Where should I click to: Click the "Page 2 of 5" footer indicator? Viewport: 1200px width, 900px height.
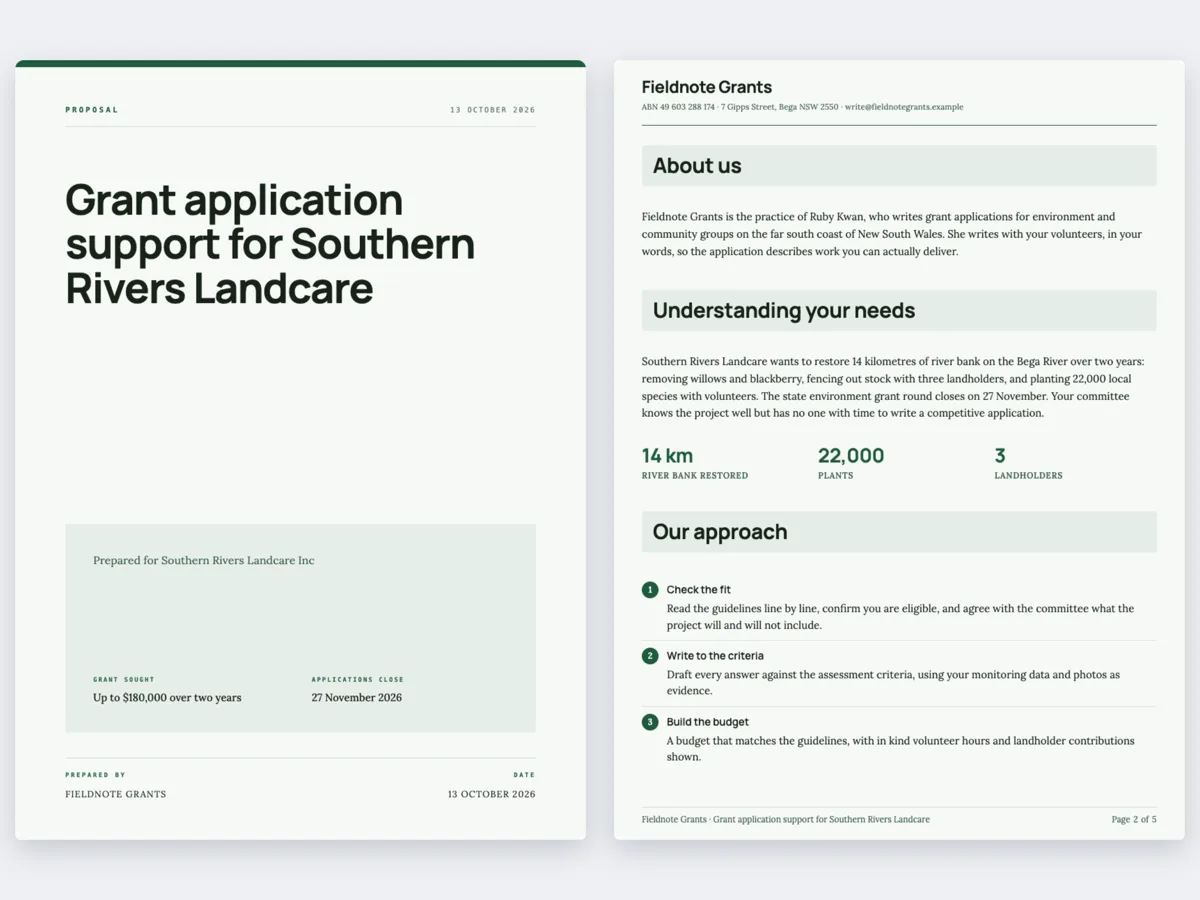pyautogui.click(x=1134, y=820)
